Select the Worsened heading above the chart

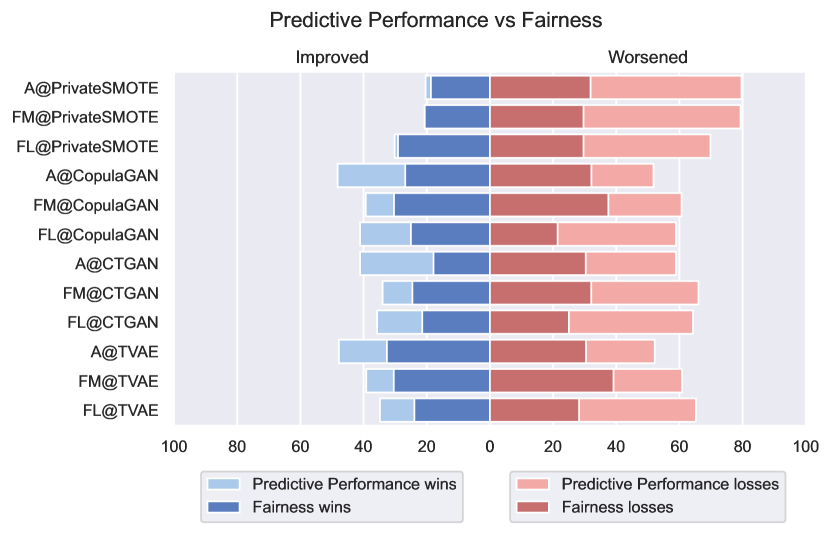(647, 57)
